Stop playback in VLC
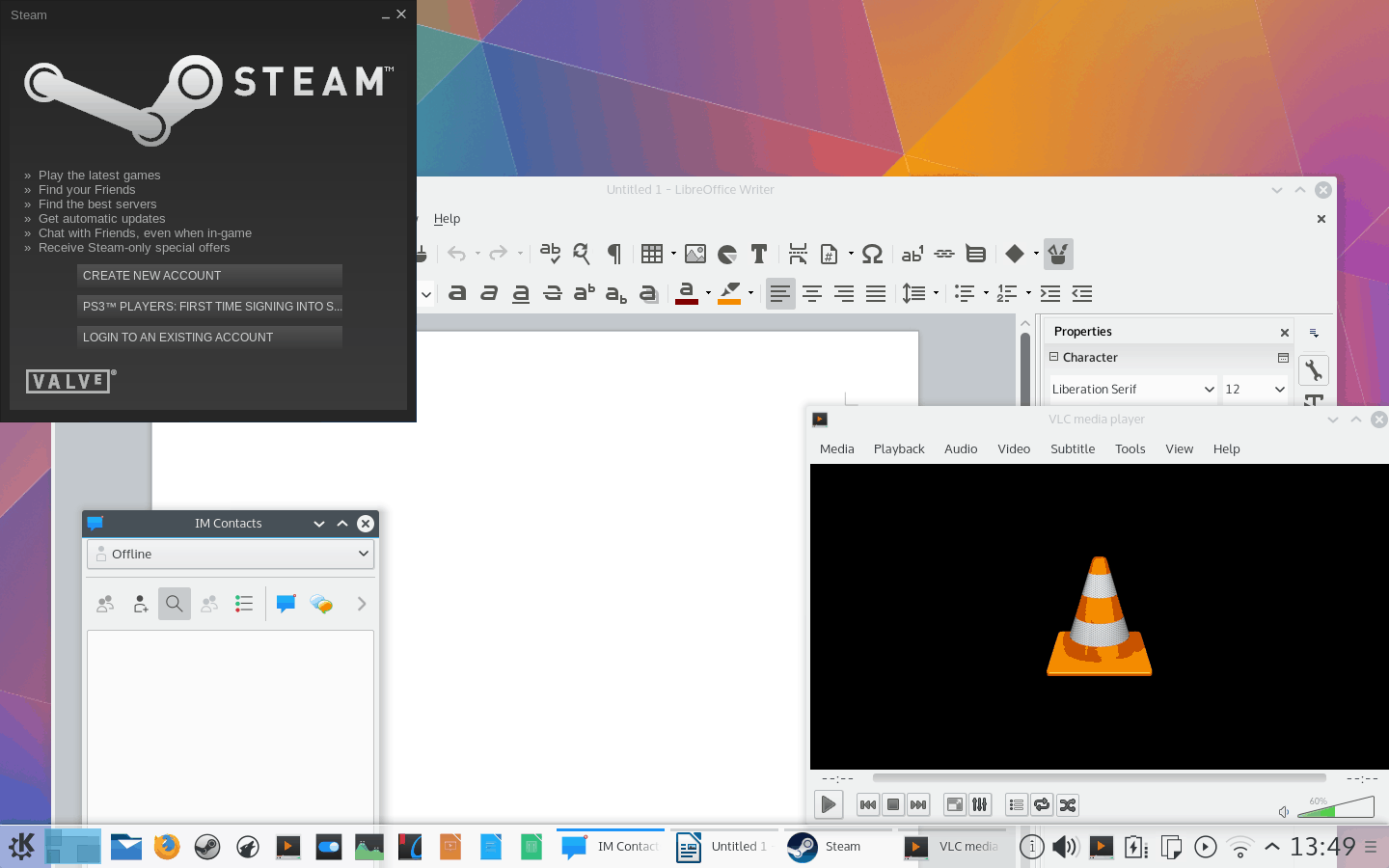 pos(893,804)
